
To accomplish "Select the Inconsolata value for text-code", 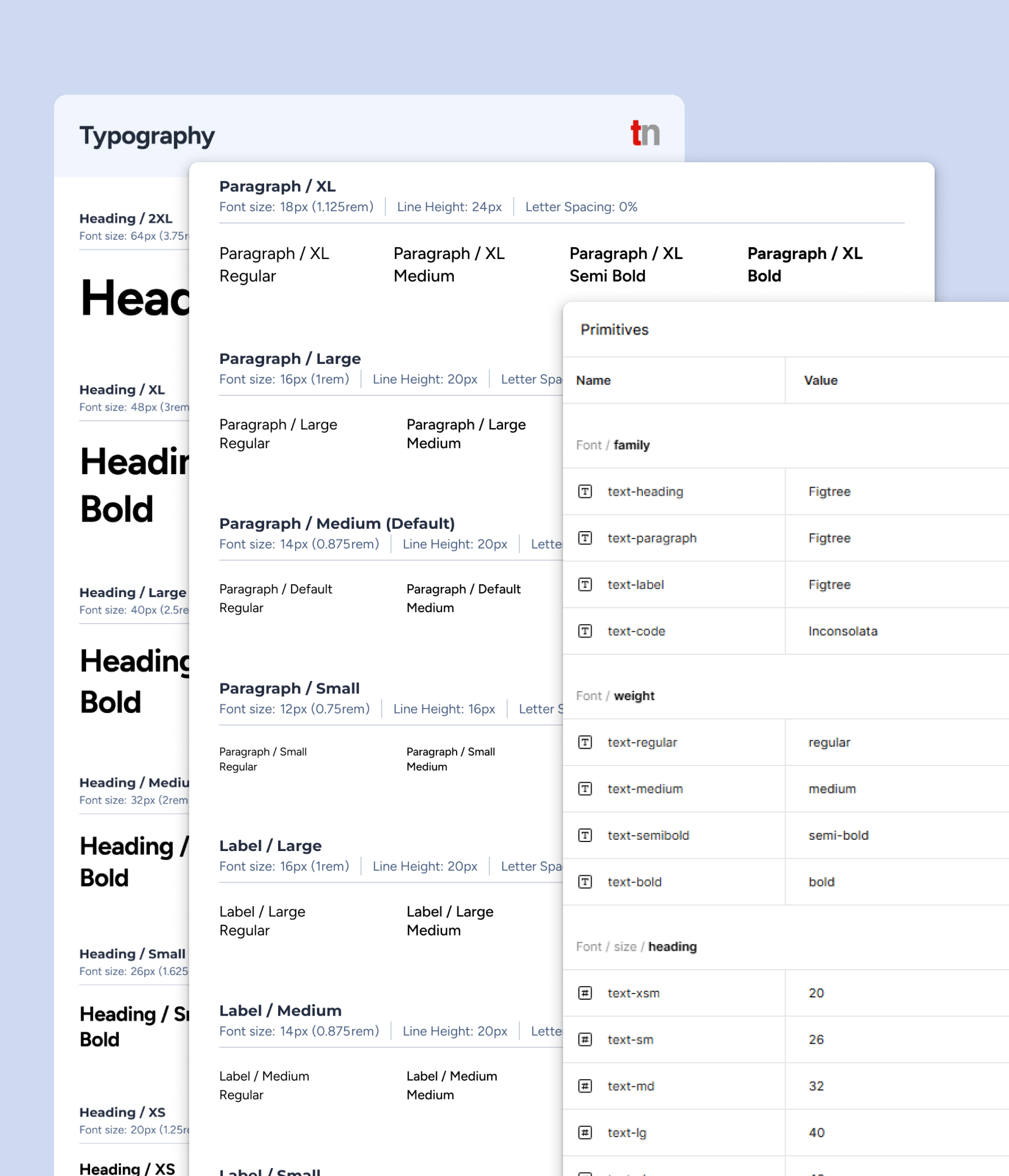I will (843, 631).
